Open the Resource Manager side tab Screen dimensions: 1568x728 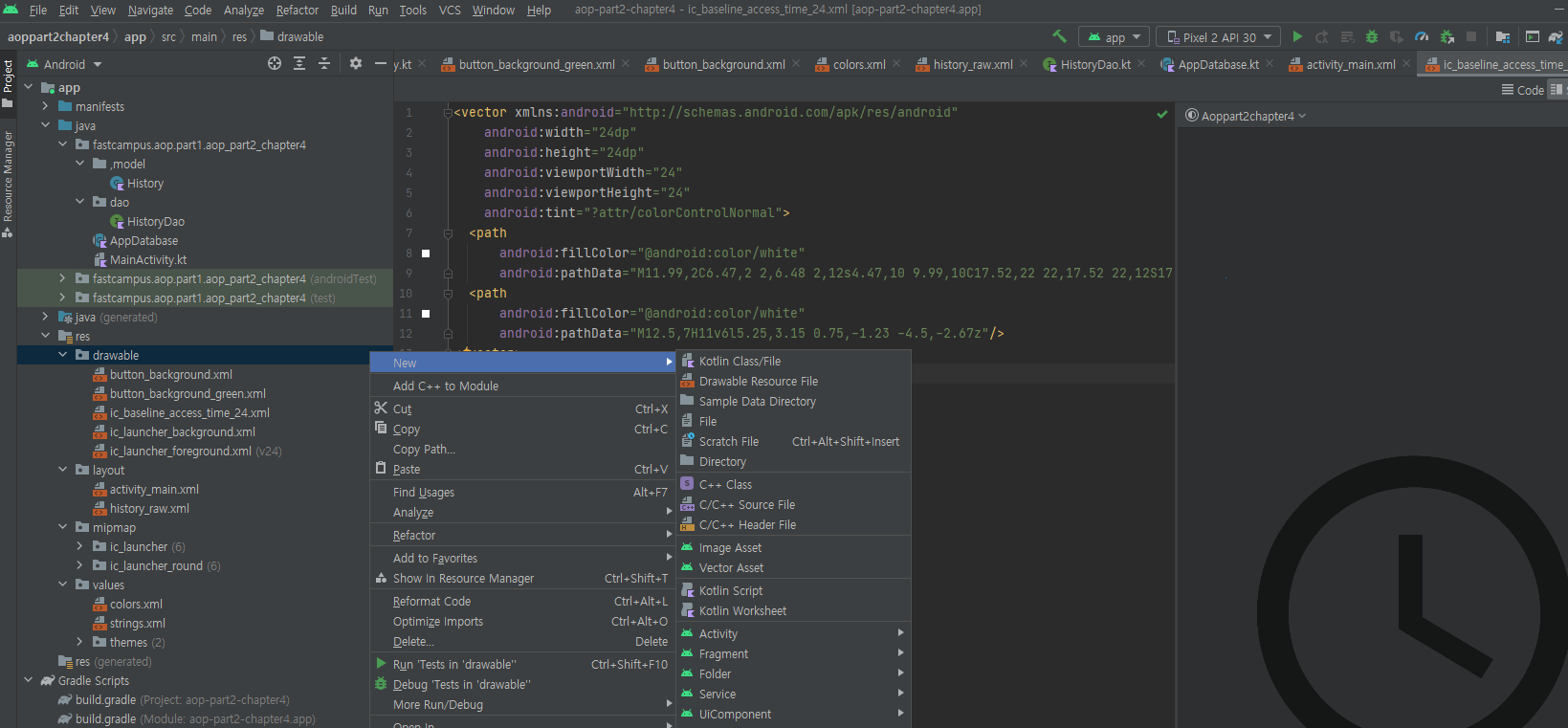point(8,184)
